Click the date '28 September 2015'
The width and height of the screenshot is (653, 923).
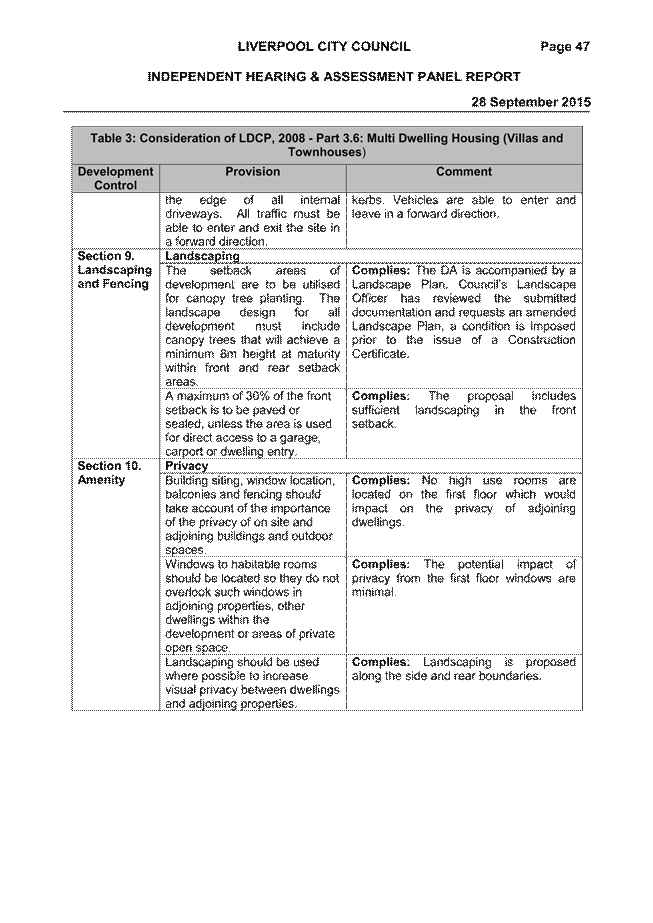pos(531,102)
